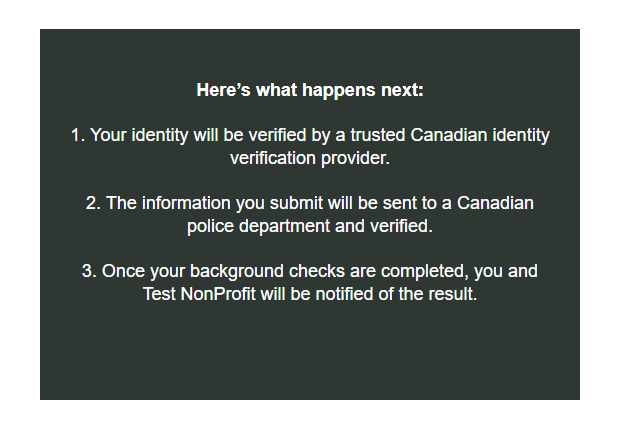Select step 3 about background checks
Screen dimensions: 618x432
tap(310, 283)
